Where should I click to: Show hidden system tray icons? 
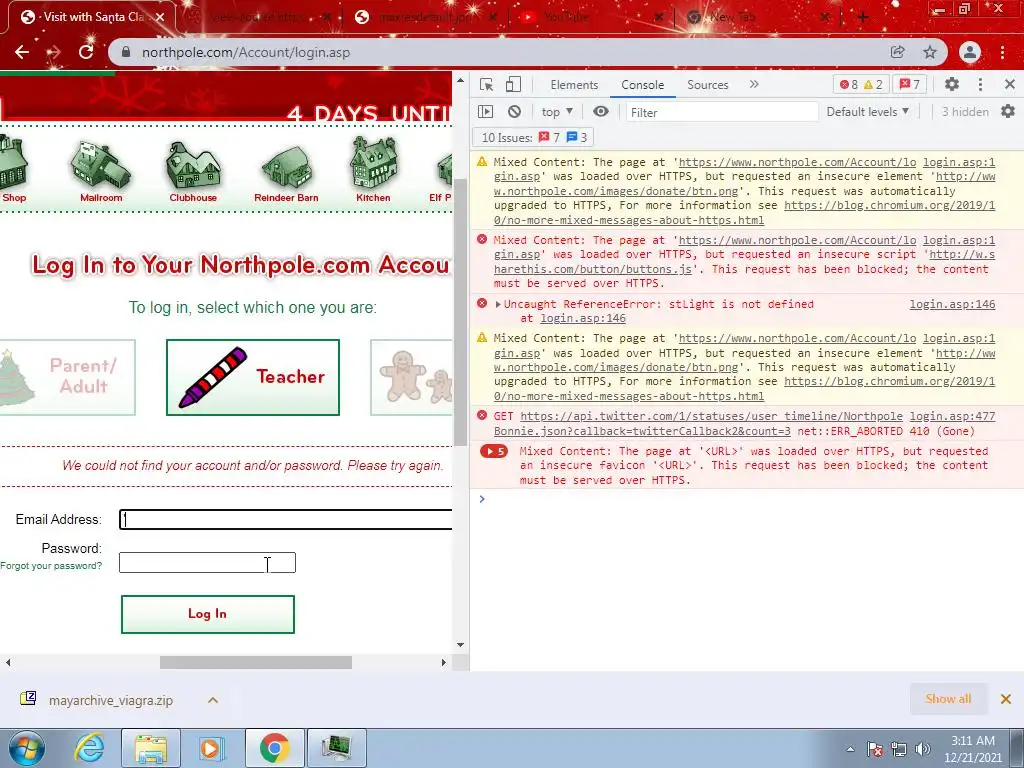(850, 749)
